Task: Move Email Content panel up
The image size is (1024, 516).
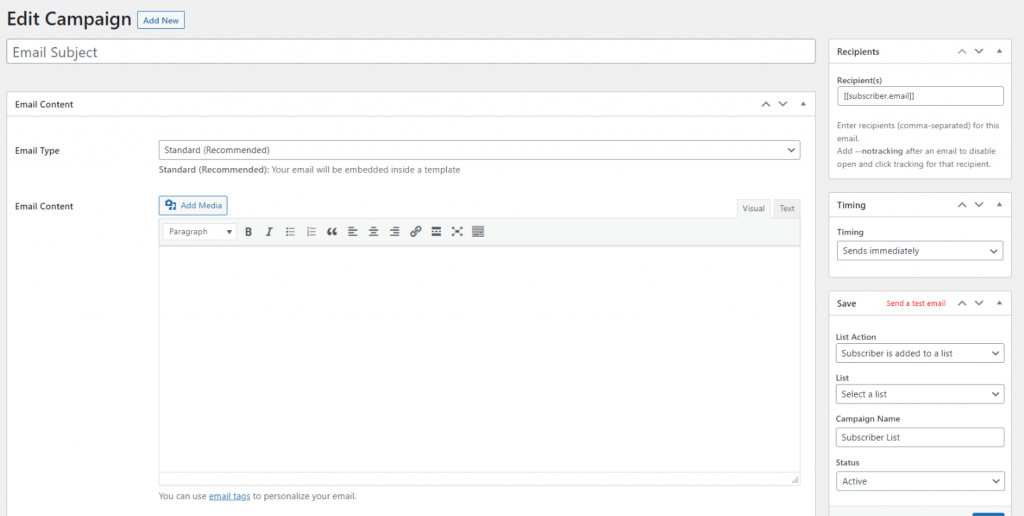Action: pos(766,105)
